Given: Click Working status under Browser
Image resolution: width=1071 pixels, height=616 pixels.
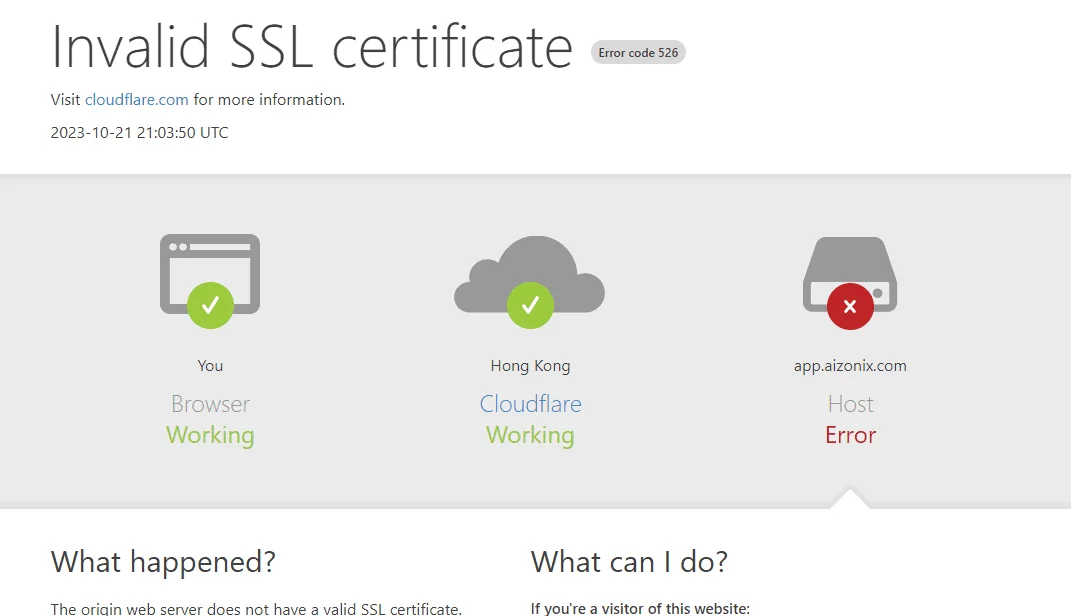Looking at the screenshot, I should (210, 436).
